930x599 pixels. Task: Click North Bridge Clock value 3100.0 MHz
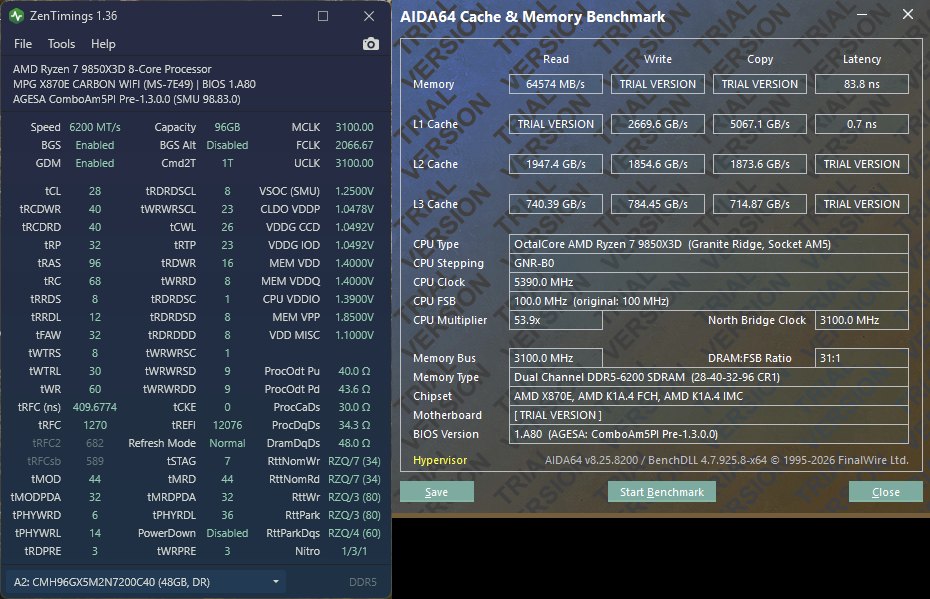coord(862,320)
